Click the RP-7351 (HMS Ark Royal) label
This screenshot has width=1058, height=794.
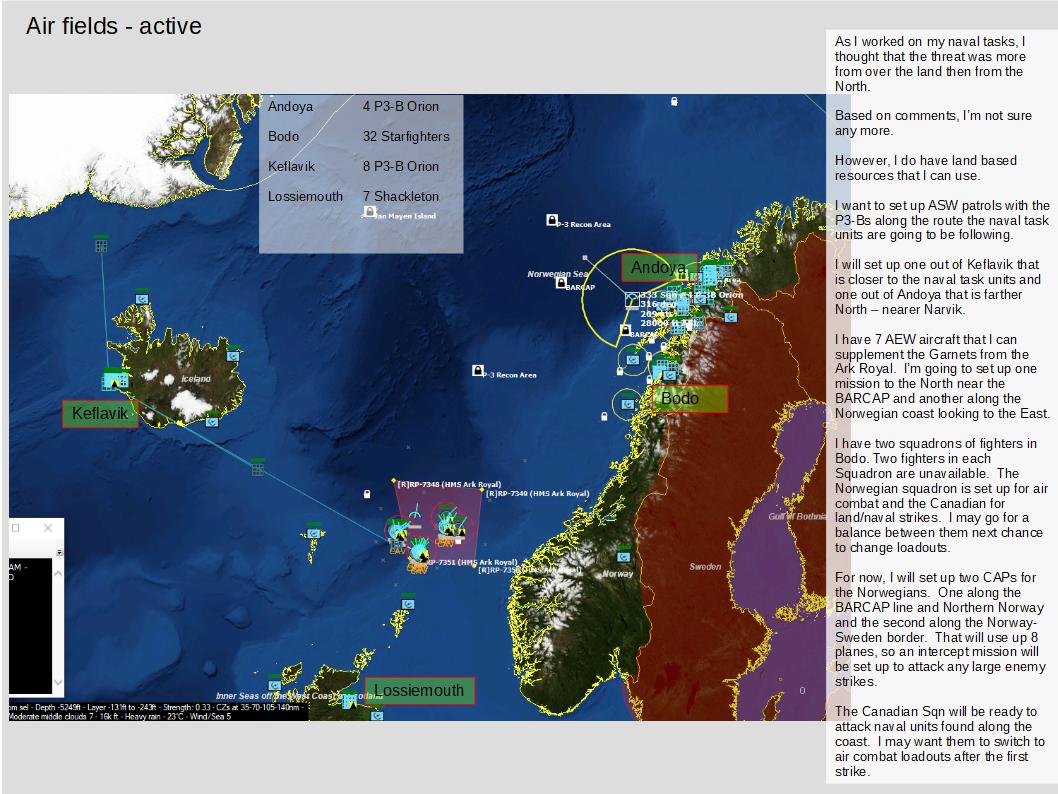click(x=471, y=562)
